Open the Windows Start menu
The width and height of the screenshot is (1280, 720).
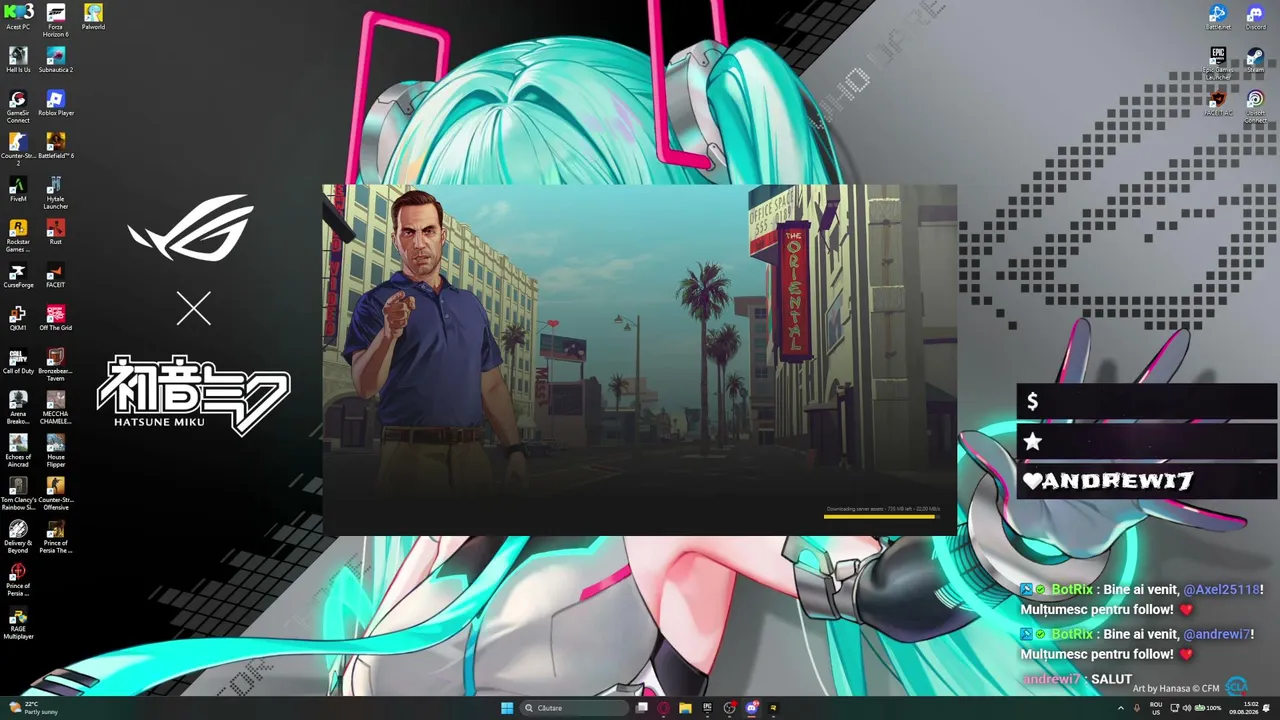tap(507, 708)
